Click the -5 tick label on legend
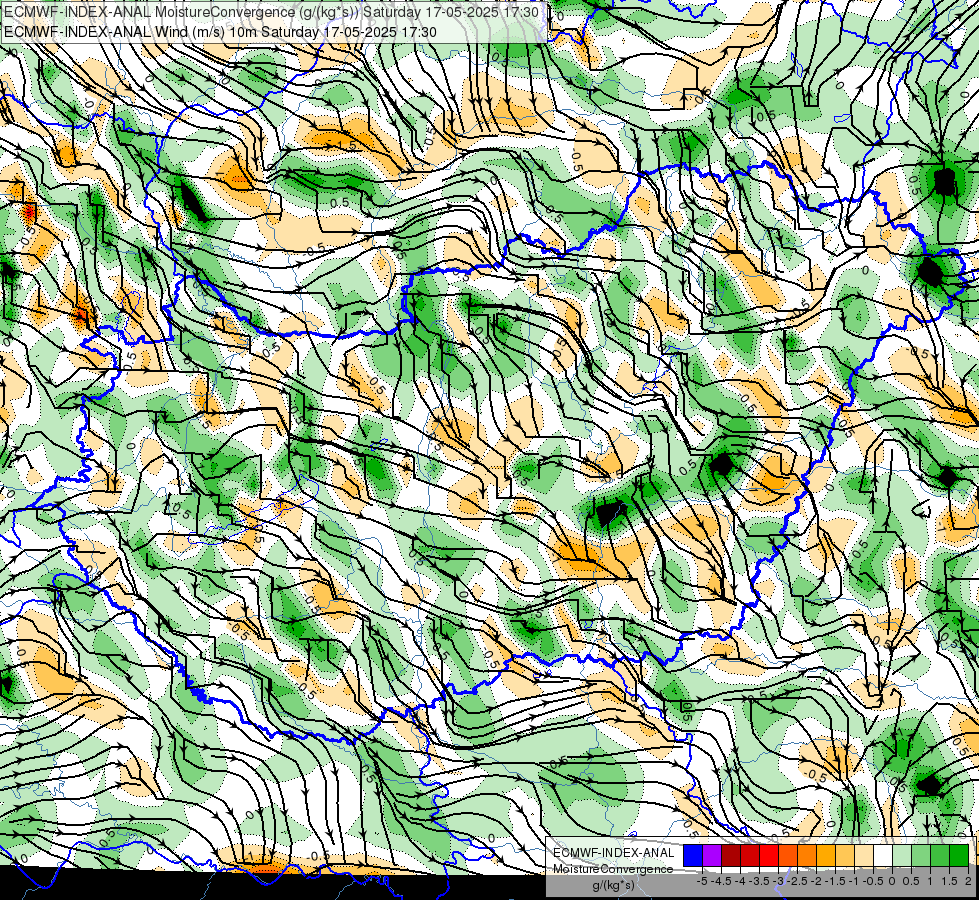The image size is (979, 900). click(702, 881)
